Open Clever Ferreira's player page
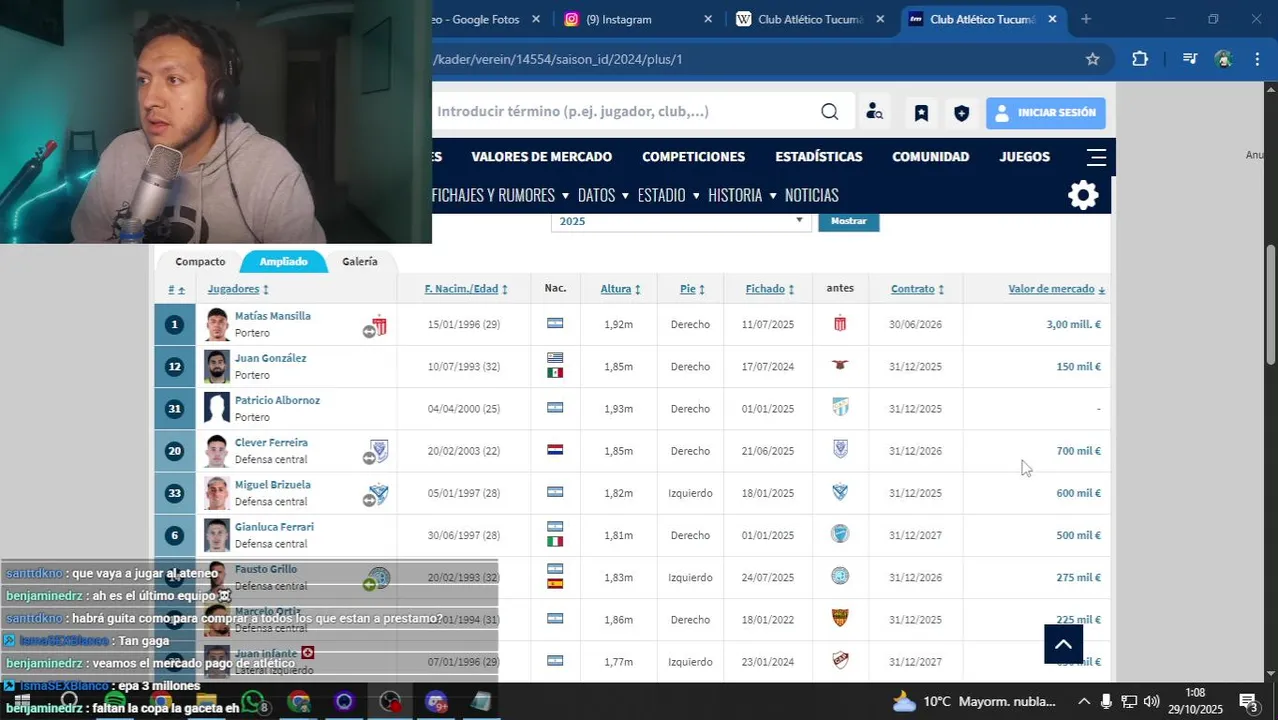 (271, 443)
